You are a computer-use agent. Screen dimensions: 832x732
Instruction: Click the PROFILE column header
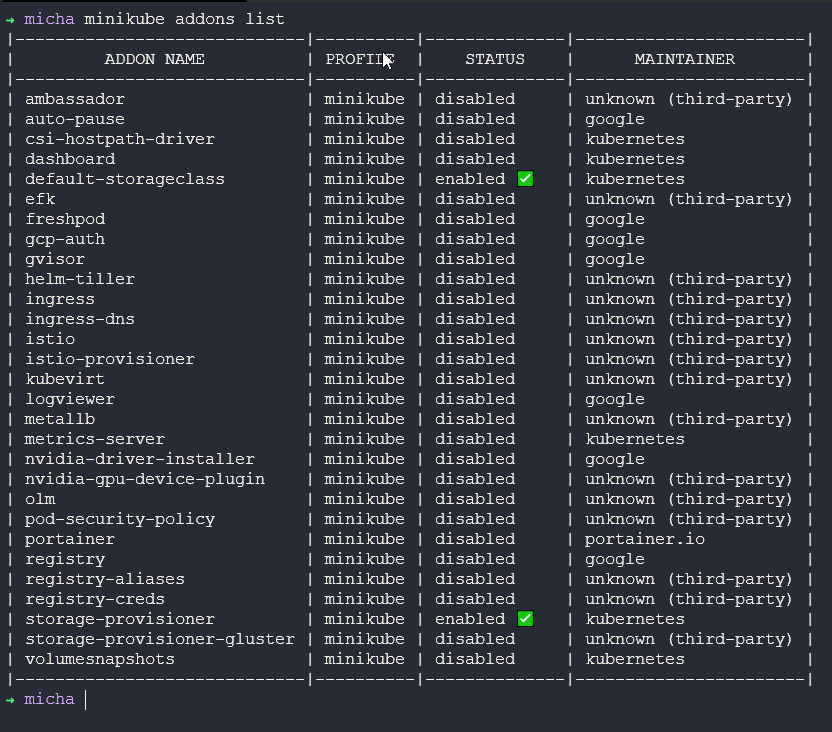pos(359,59)
